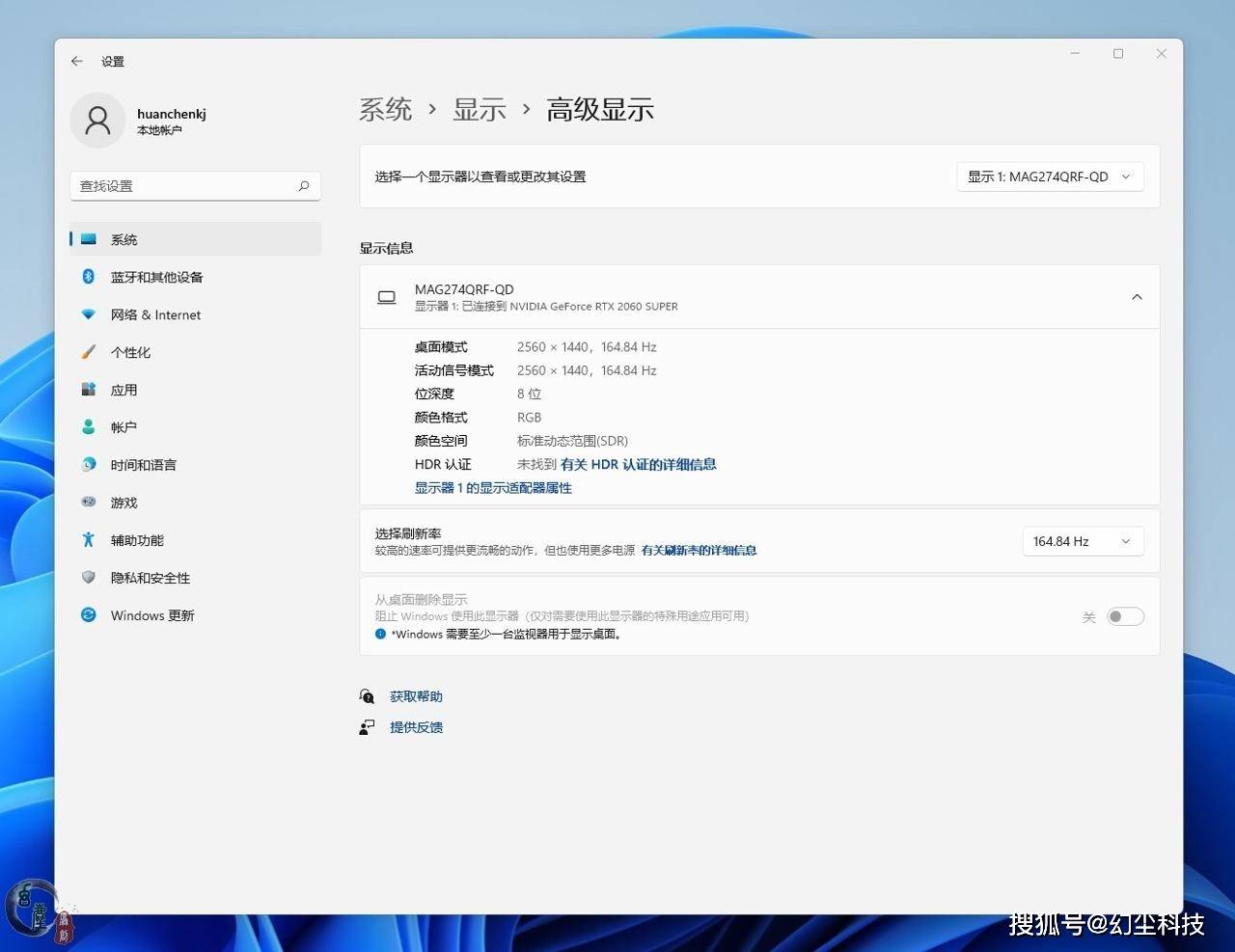This screenshot has width=1235, height=952.
Task: Select 个性化 in the sidebar
Action: pos(195,352)
